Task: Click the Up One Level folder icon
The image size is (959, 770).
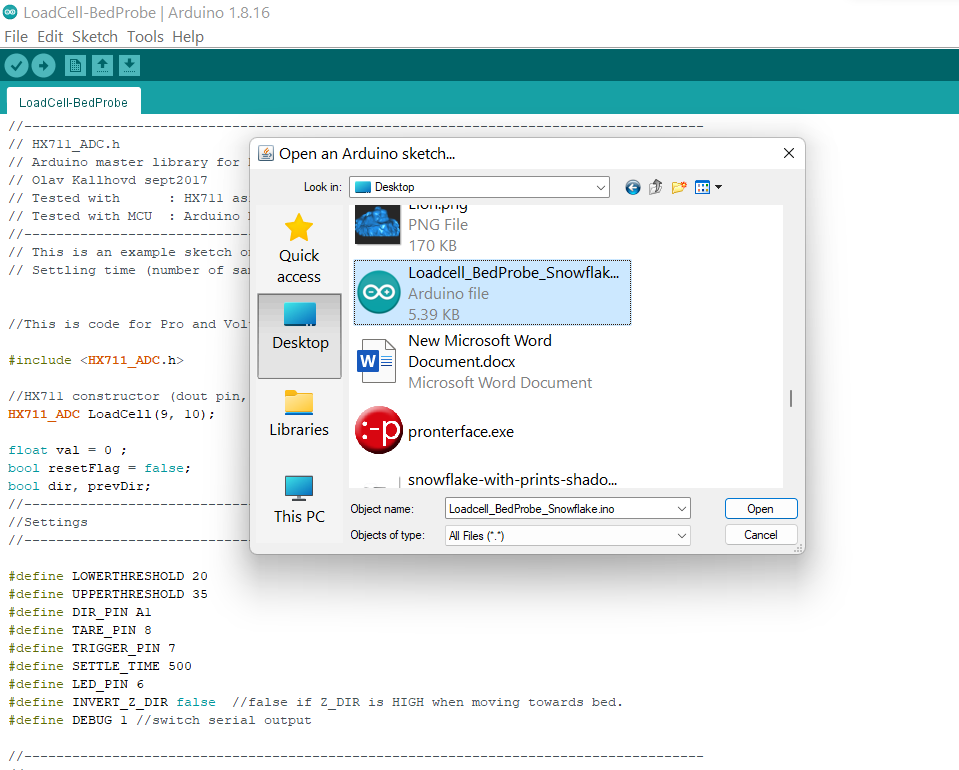Action: [x=656, y=187]
